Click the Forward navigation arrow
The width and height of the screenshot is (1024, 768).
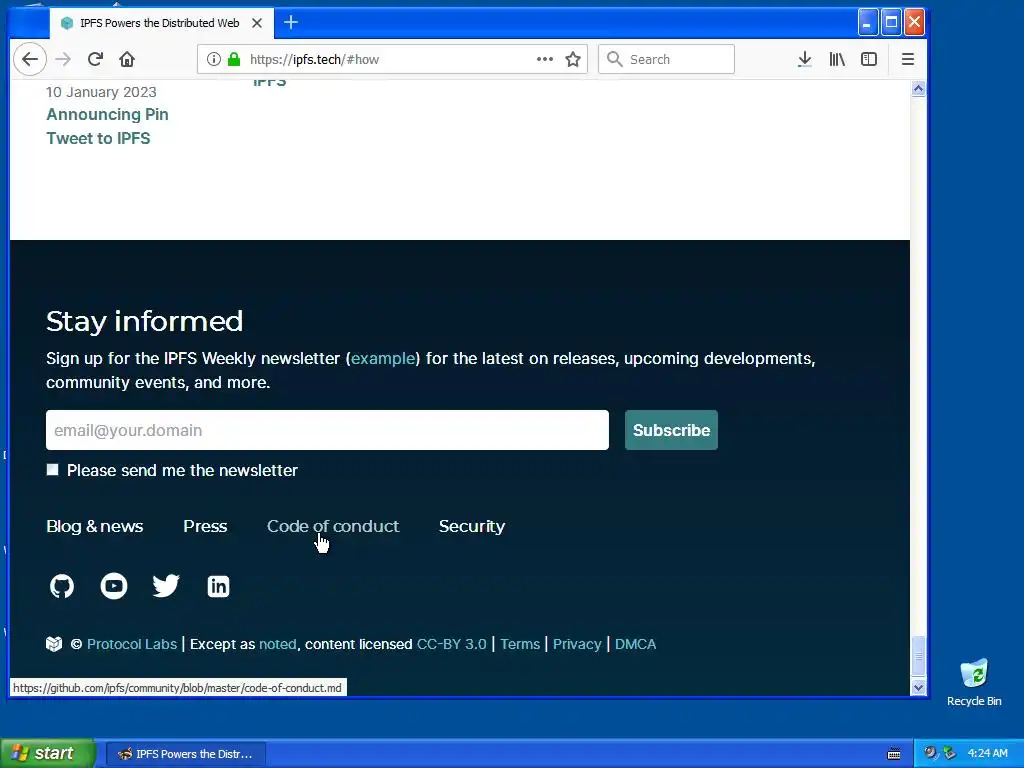[x=63, y=59]
